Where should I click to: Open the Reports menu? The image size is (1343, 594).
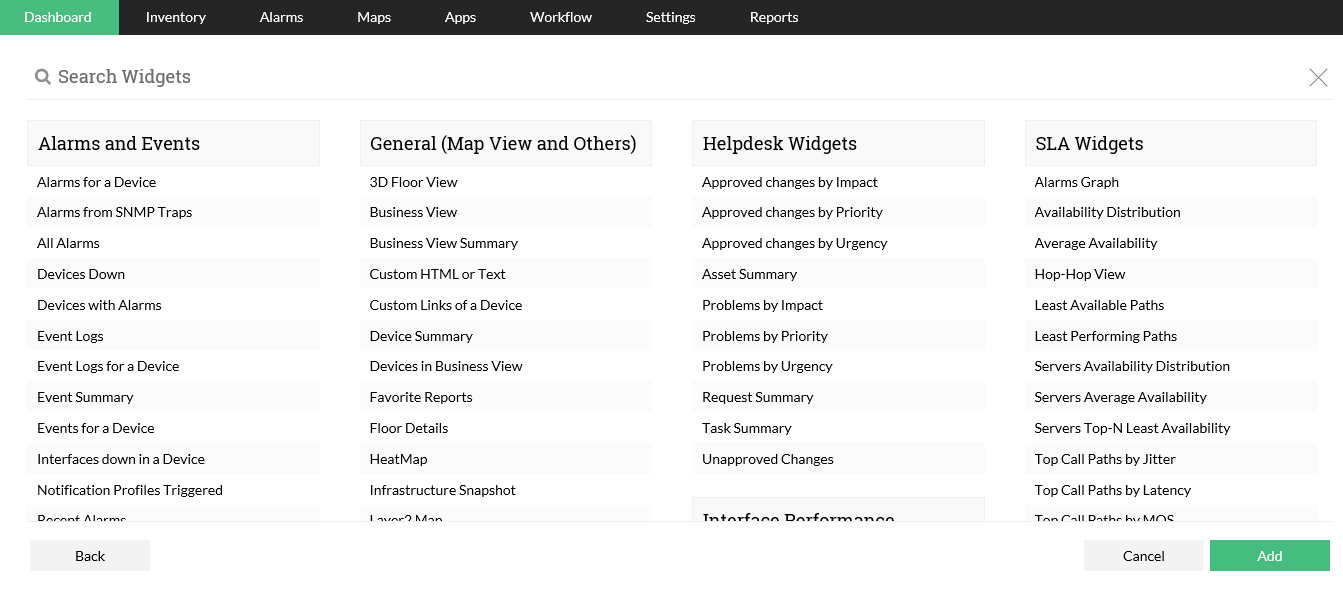pyautogui.click(x=774, y=17)
